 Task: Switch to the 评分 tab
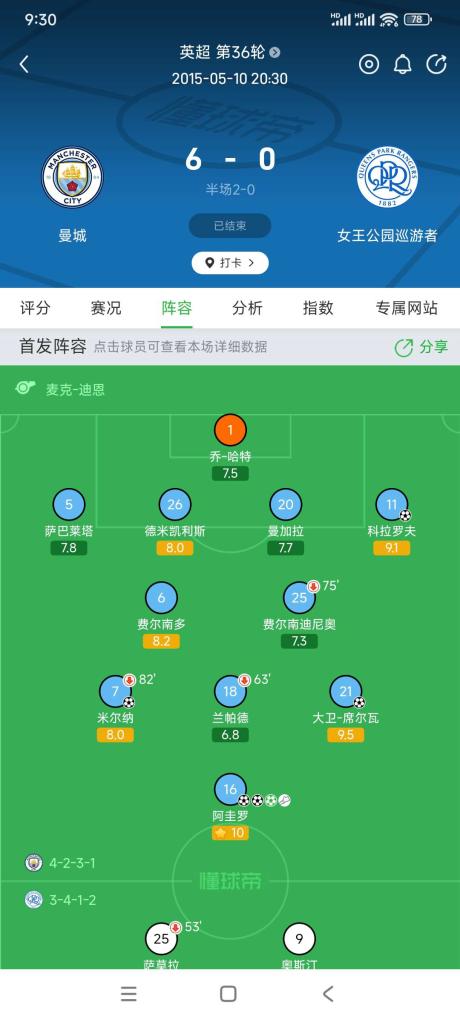point(35,308)
